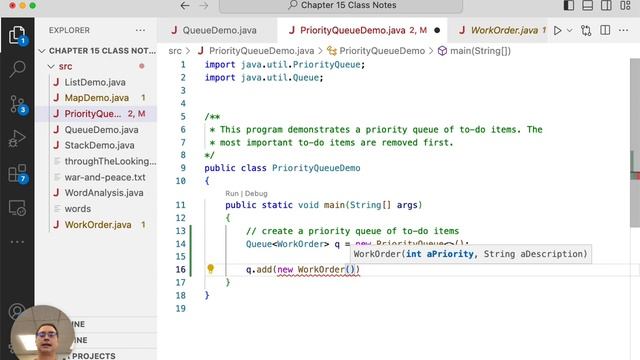Click the src breadcrumb segment
Screen dimensions: 640x360
coord(175,51)
